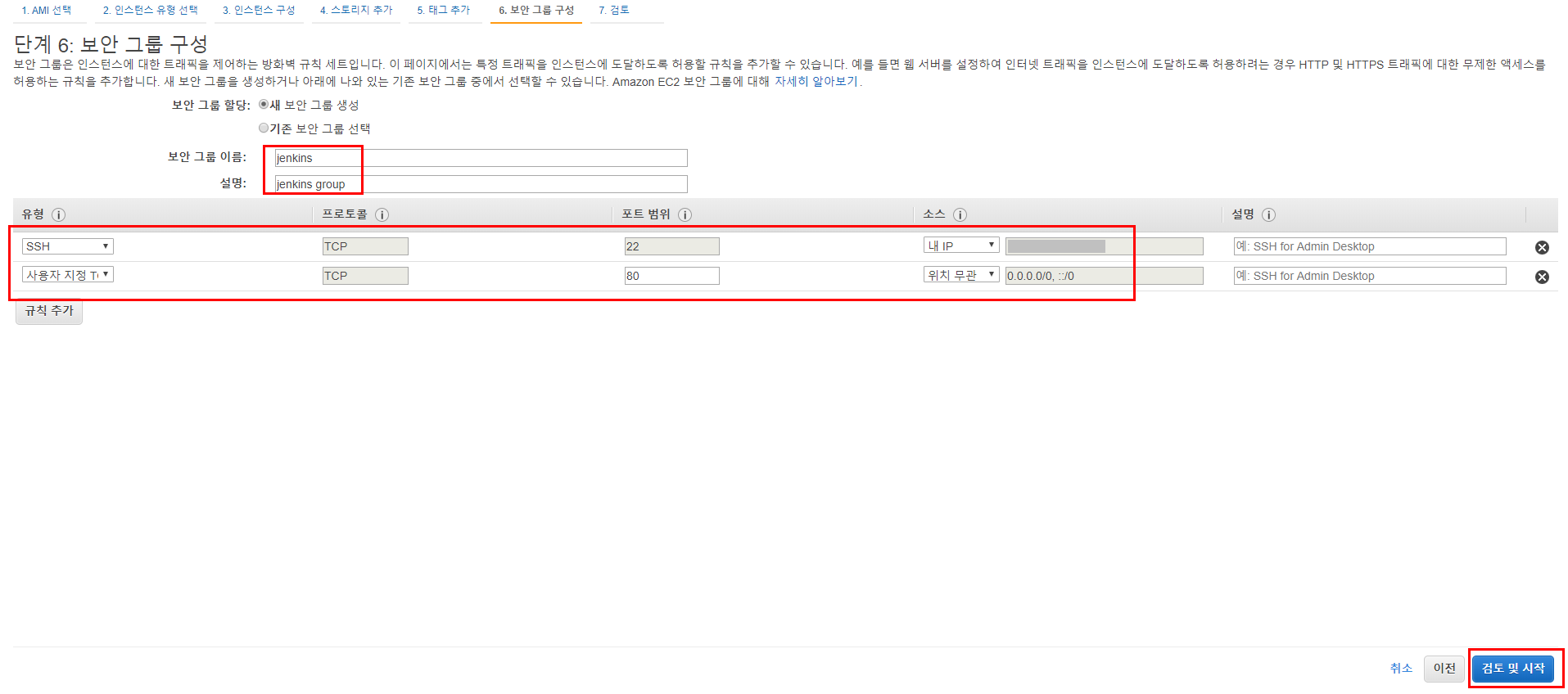Click the source field showing 0.0.0.0/0, ::/0

click(1105, 276)
